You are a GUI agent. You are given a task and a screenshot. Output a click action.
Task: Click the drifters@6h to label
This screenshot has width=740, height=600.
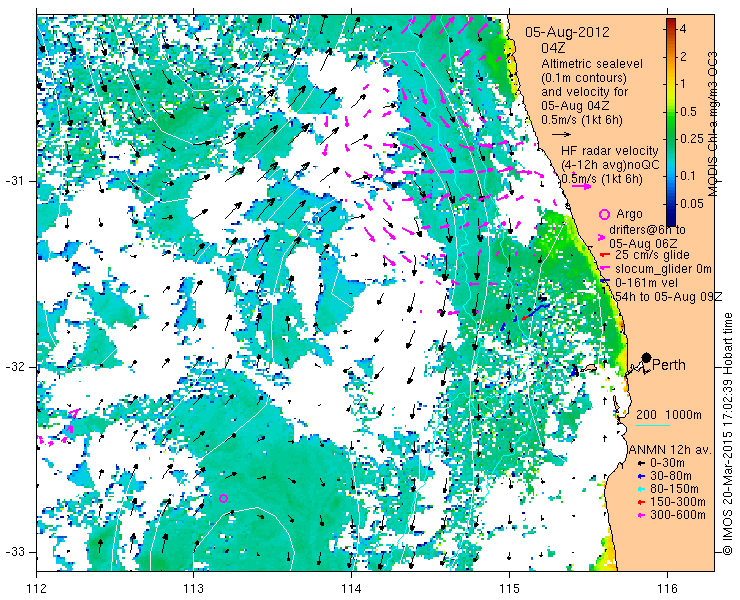[647, 230]
